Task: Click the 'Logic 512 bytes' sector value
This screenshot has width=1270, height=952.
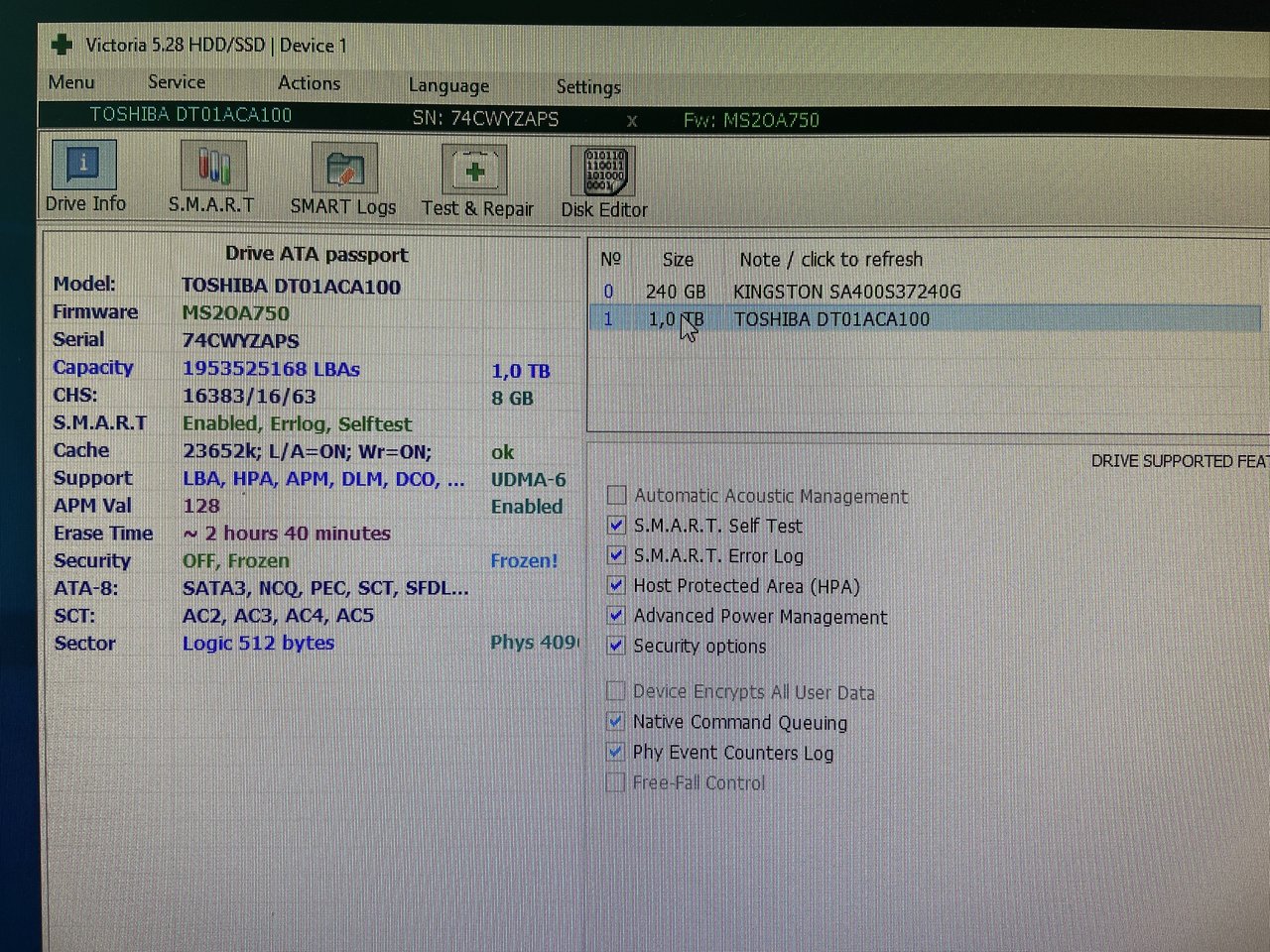Action: point(258,643)
